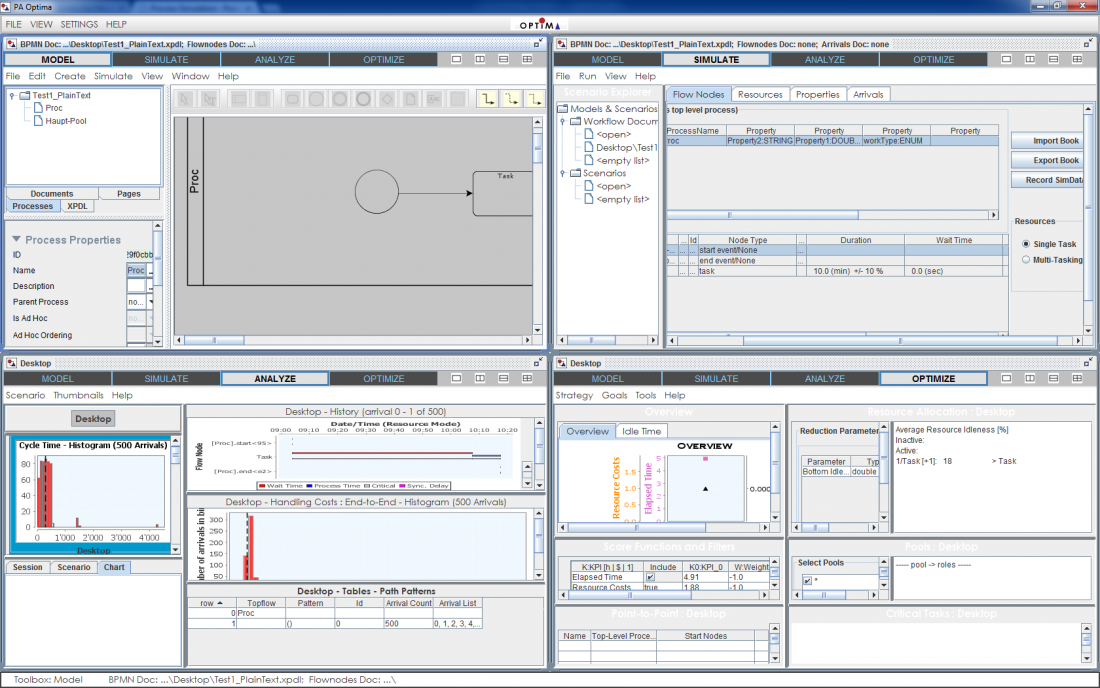Select the rounded rectangle task shape tool

[x=294, y=97]
